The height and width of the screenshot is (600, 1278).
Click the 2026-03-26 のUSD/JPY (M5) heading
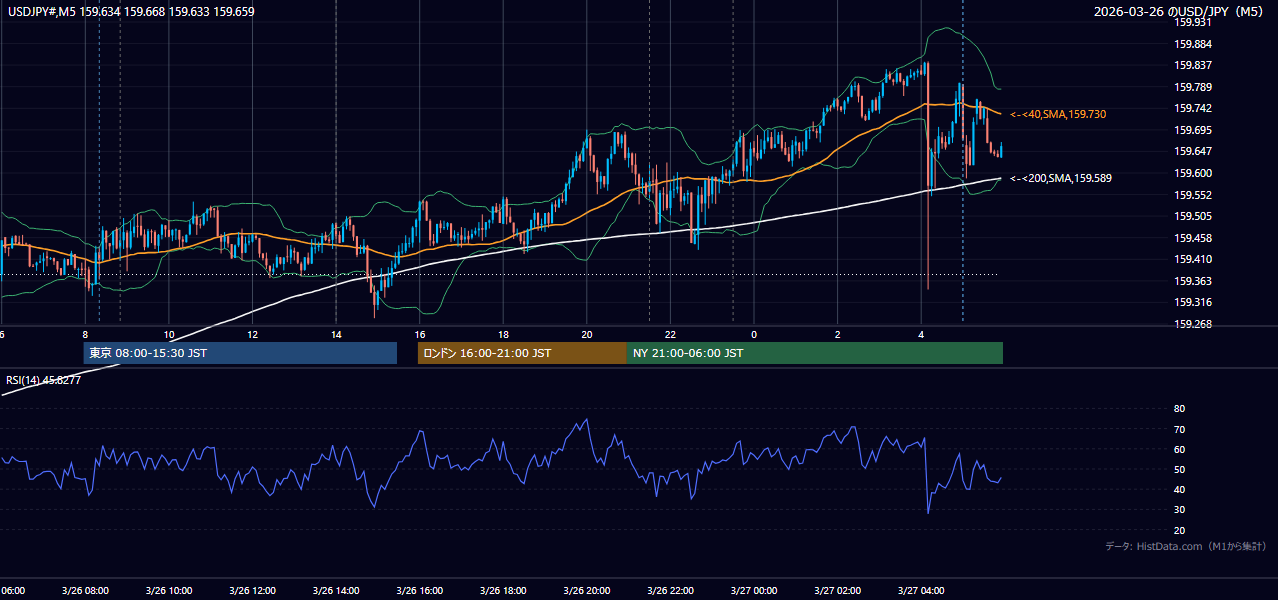1180,12
